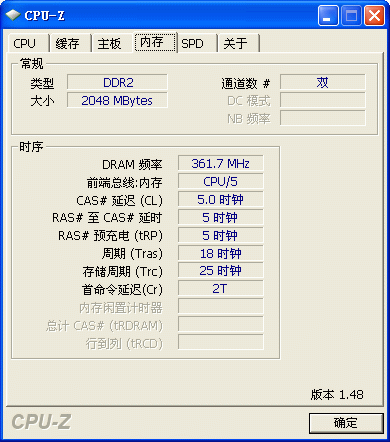Click the empty 行到列 (tRCD) field
This screenshot has height=442, width=390.
point(220,343)
